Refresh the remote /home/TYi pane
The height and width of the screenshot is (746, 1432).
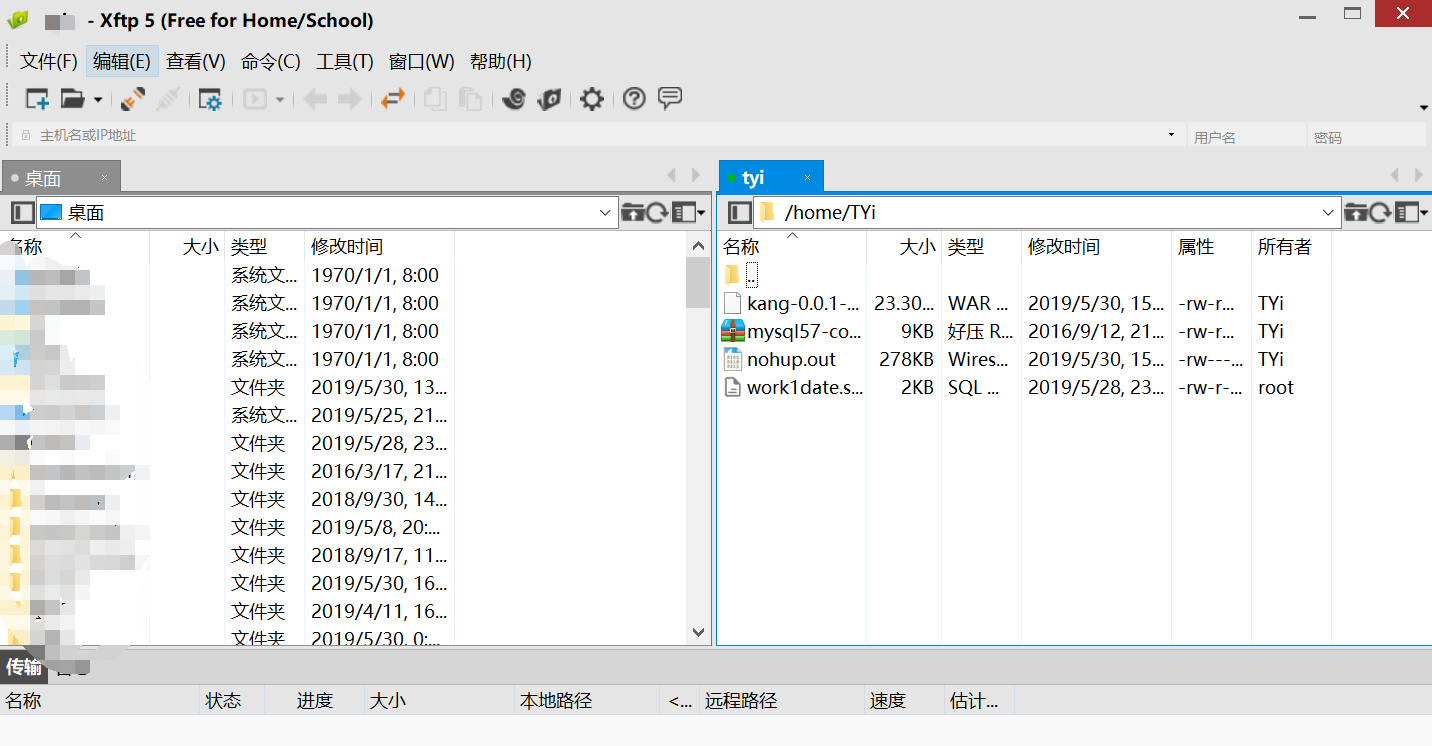pos(1381,212)
